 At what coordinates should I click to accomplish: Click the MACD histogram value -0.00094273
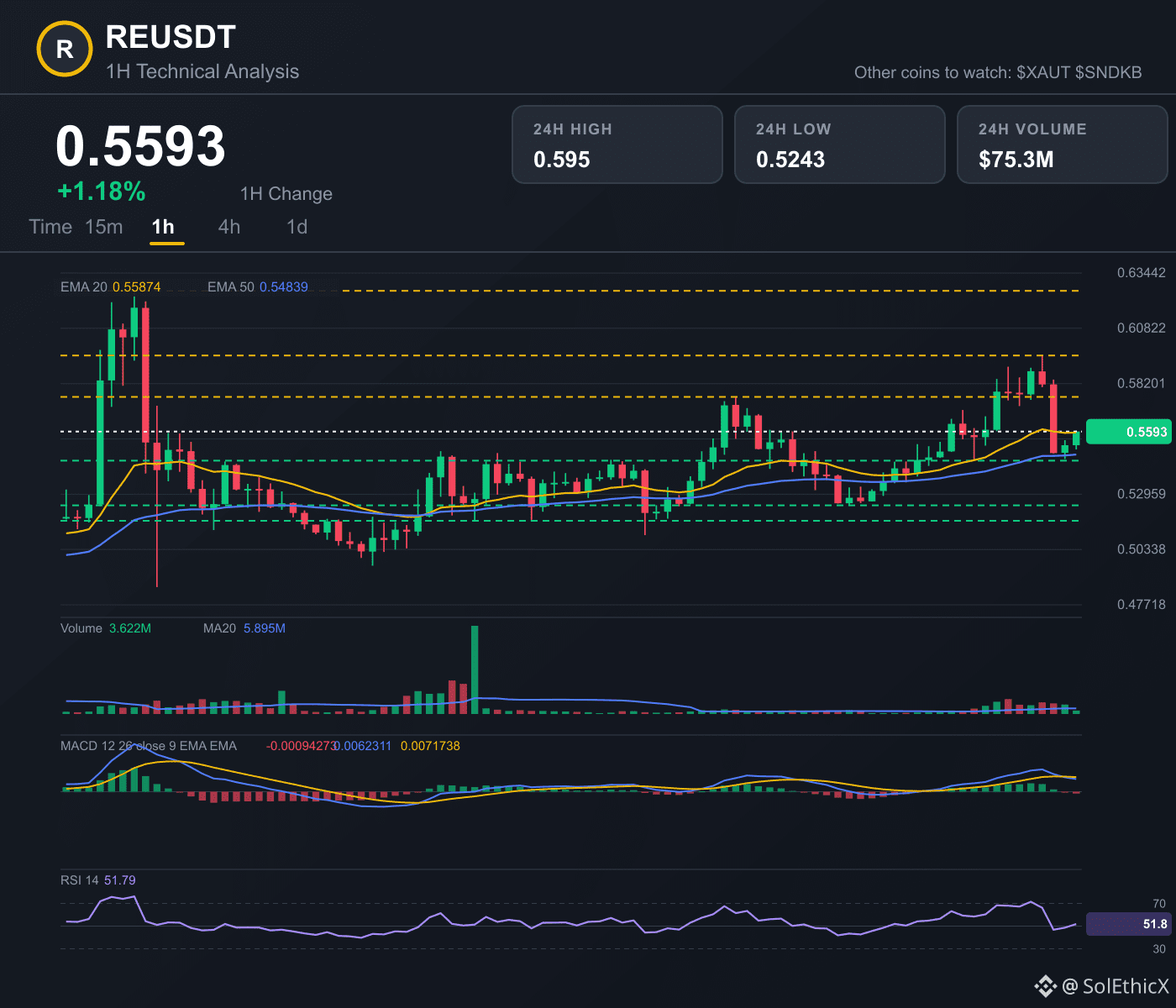(x=301, y=746)
